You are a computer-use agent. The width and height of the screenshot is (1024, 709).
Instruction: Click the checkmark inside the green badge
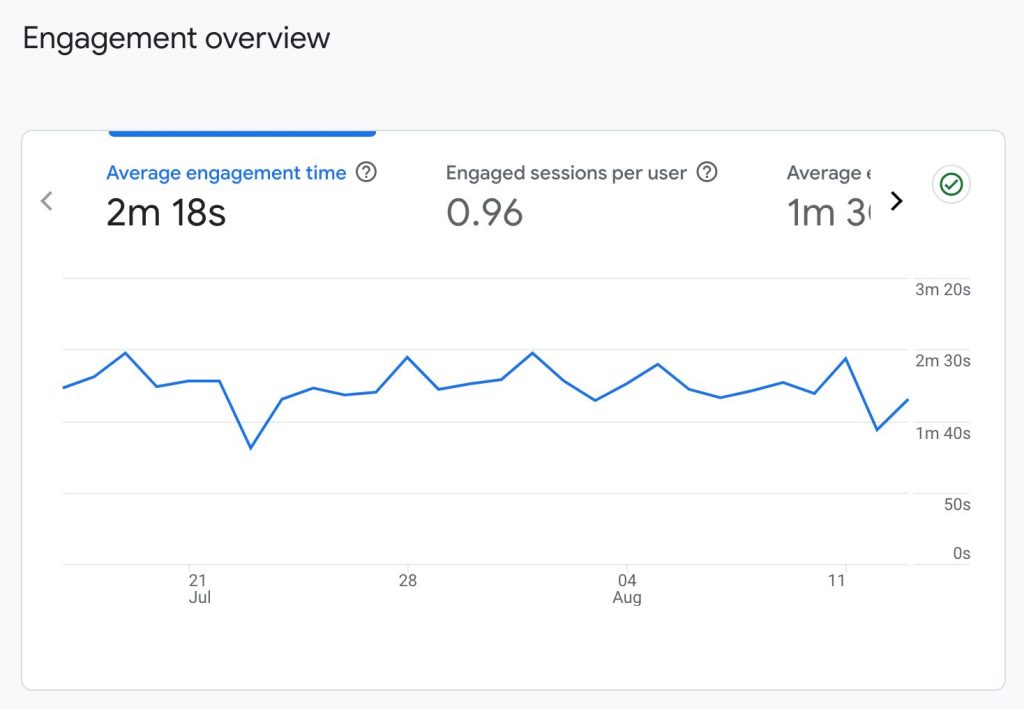951,184
